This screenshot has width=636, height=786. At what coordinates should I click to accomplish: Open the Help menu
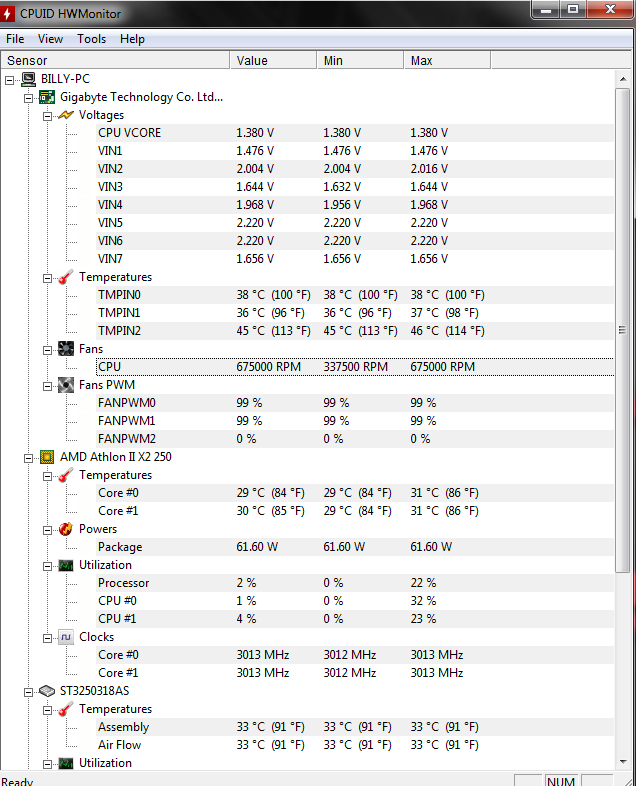[x=132, y=39]
